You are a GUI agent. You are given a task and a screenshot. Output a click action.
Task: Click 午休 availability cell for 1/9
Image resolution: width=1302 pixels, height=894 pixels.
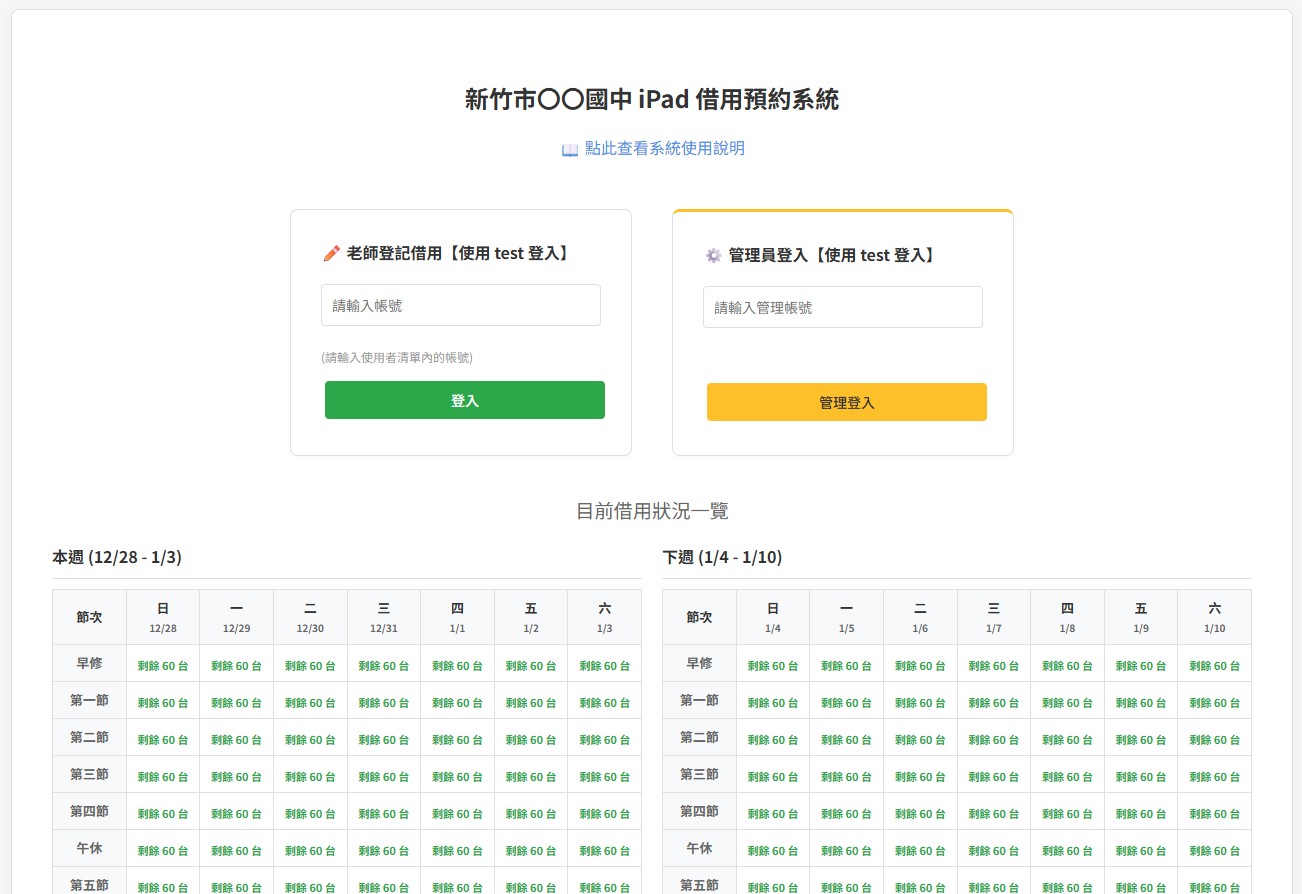(1141, 850)
